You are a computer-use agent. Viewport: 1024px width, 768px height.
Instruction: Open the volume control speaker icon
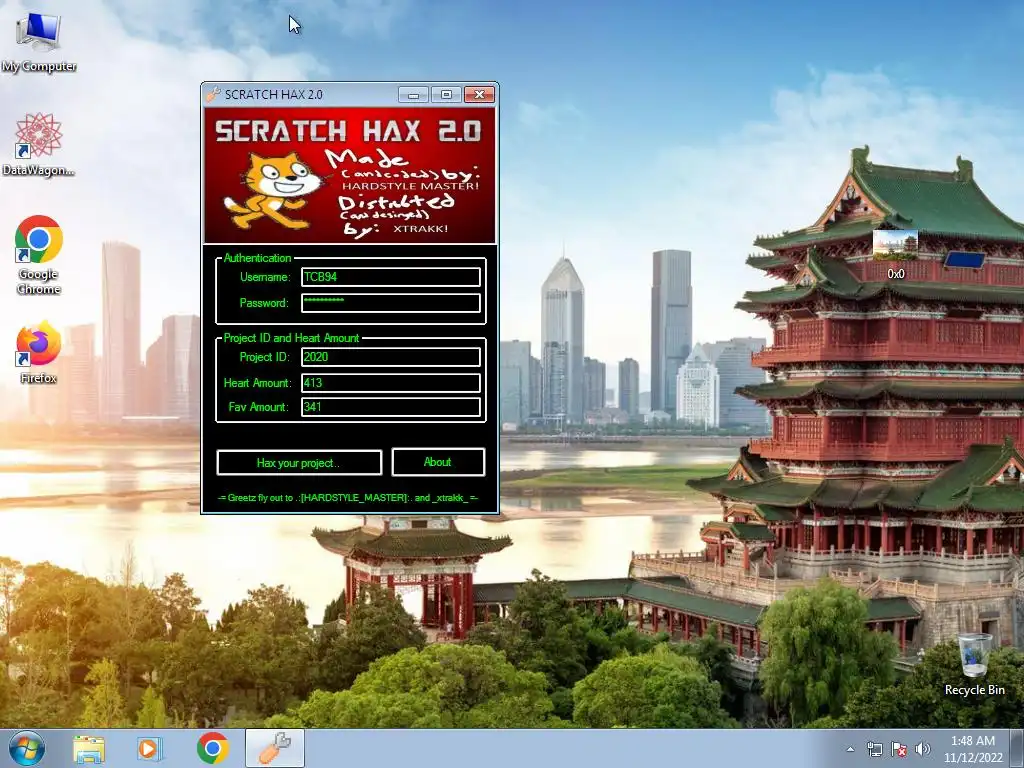coord(922,750)
